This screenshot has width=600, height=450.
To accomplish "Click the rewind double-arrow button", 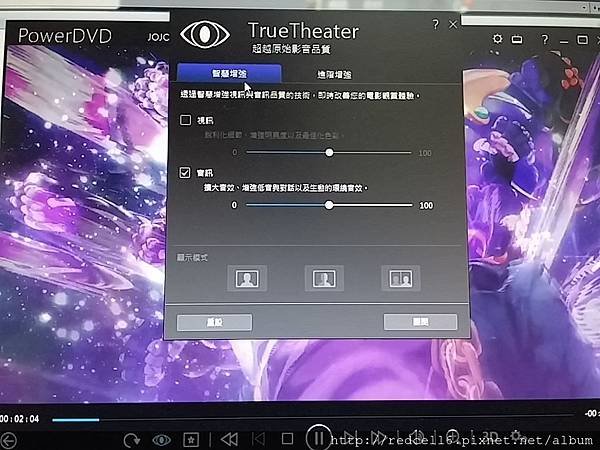I will pyautogui.click(x=229, y=439).
